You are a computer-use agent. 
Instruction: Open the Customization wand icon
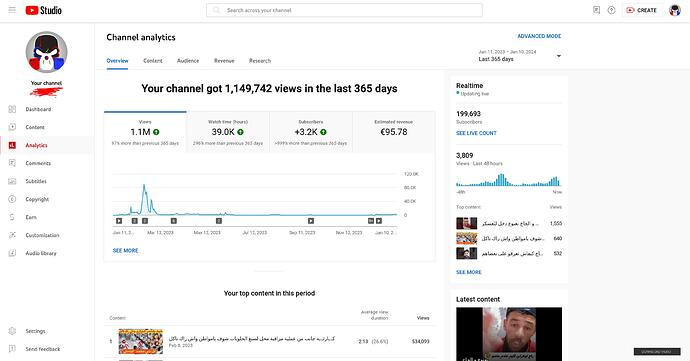(x=12, y=235)
